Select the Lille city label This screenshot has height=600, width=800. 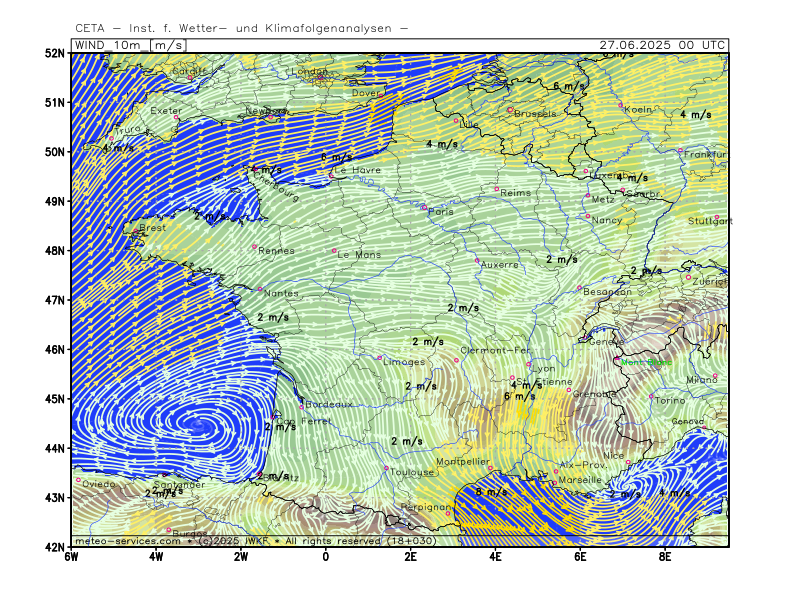[469, 124]
